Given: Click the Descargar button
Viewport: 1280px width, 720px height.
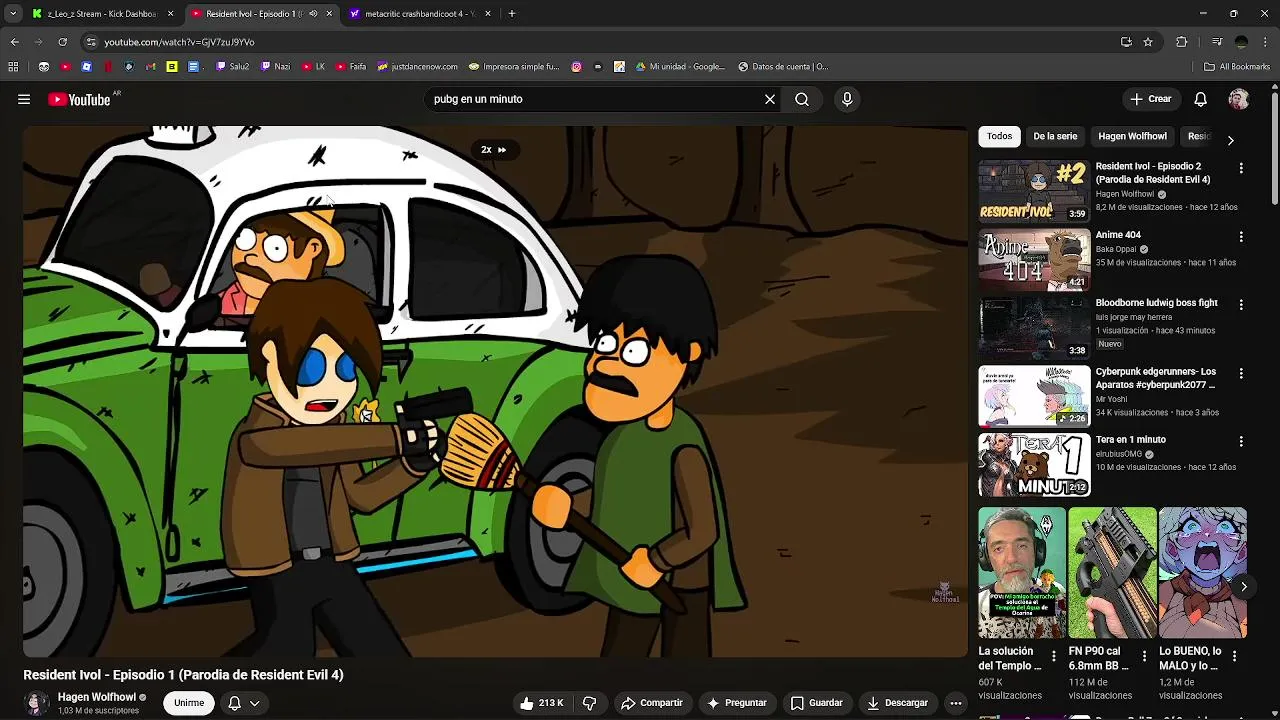Looking at the screenshot, I should (897, 703).
